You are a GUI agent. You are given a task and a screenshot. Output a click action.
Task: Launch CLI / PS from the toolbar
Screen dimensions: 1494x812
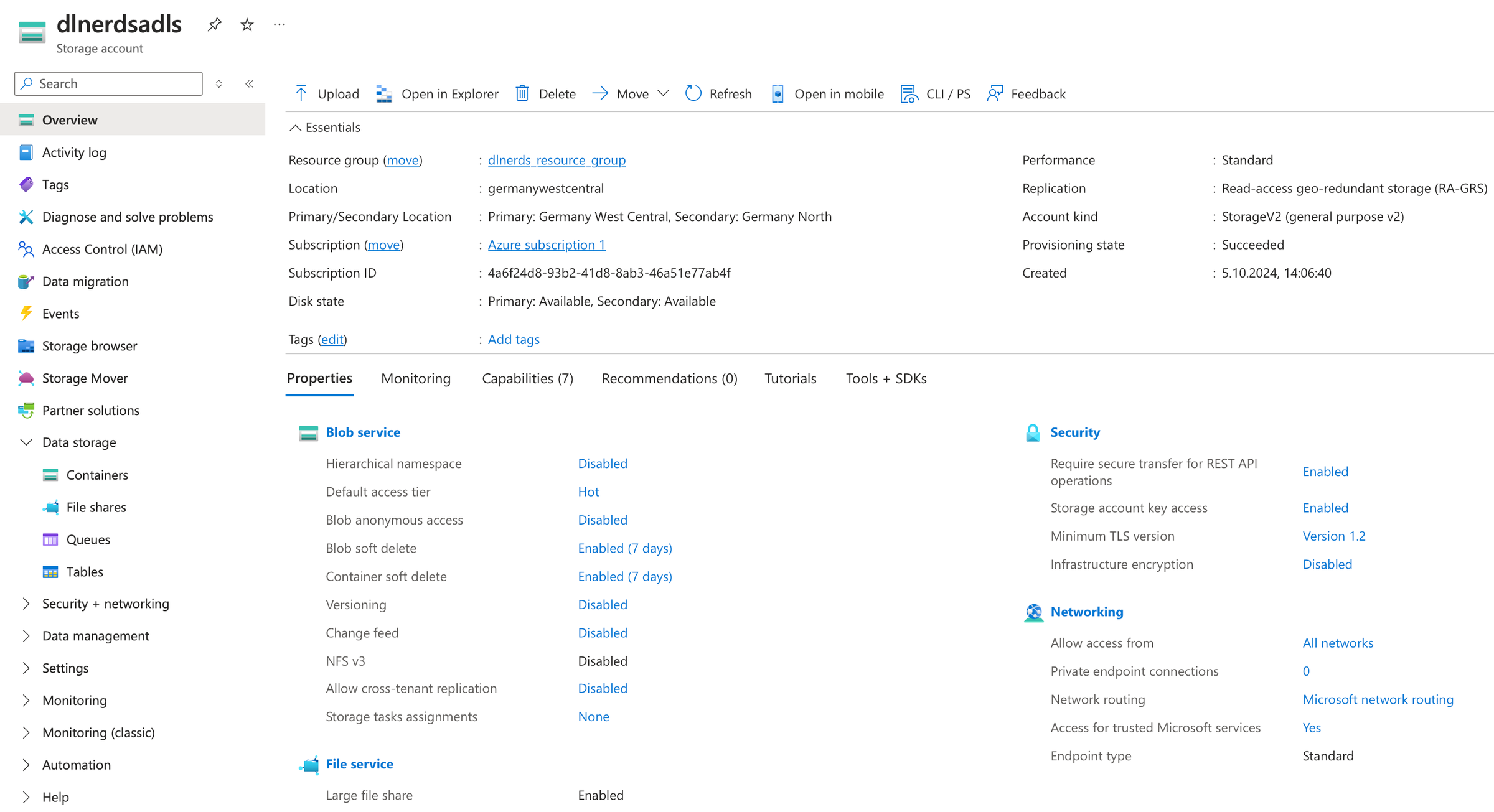point(909,93)
